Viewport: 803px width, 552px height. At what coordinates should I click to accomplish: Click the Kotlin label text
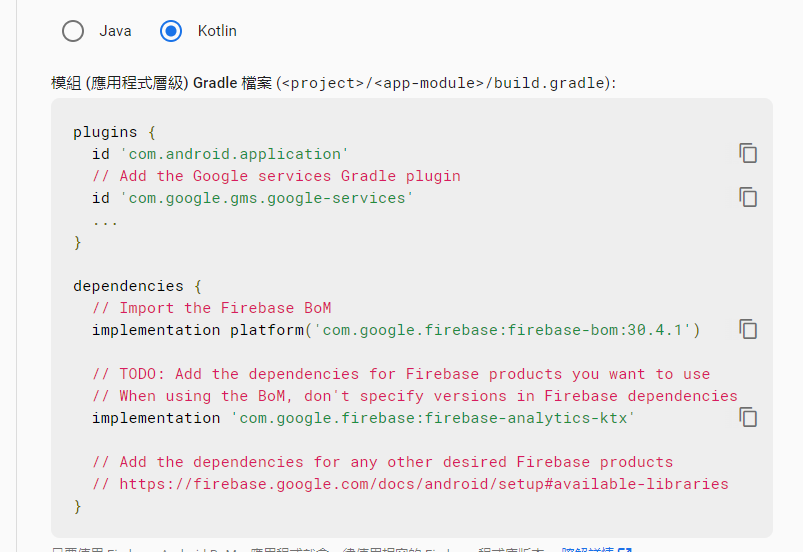pyautogui.click(x=217, y=31)
